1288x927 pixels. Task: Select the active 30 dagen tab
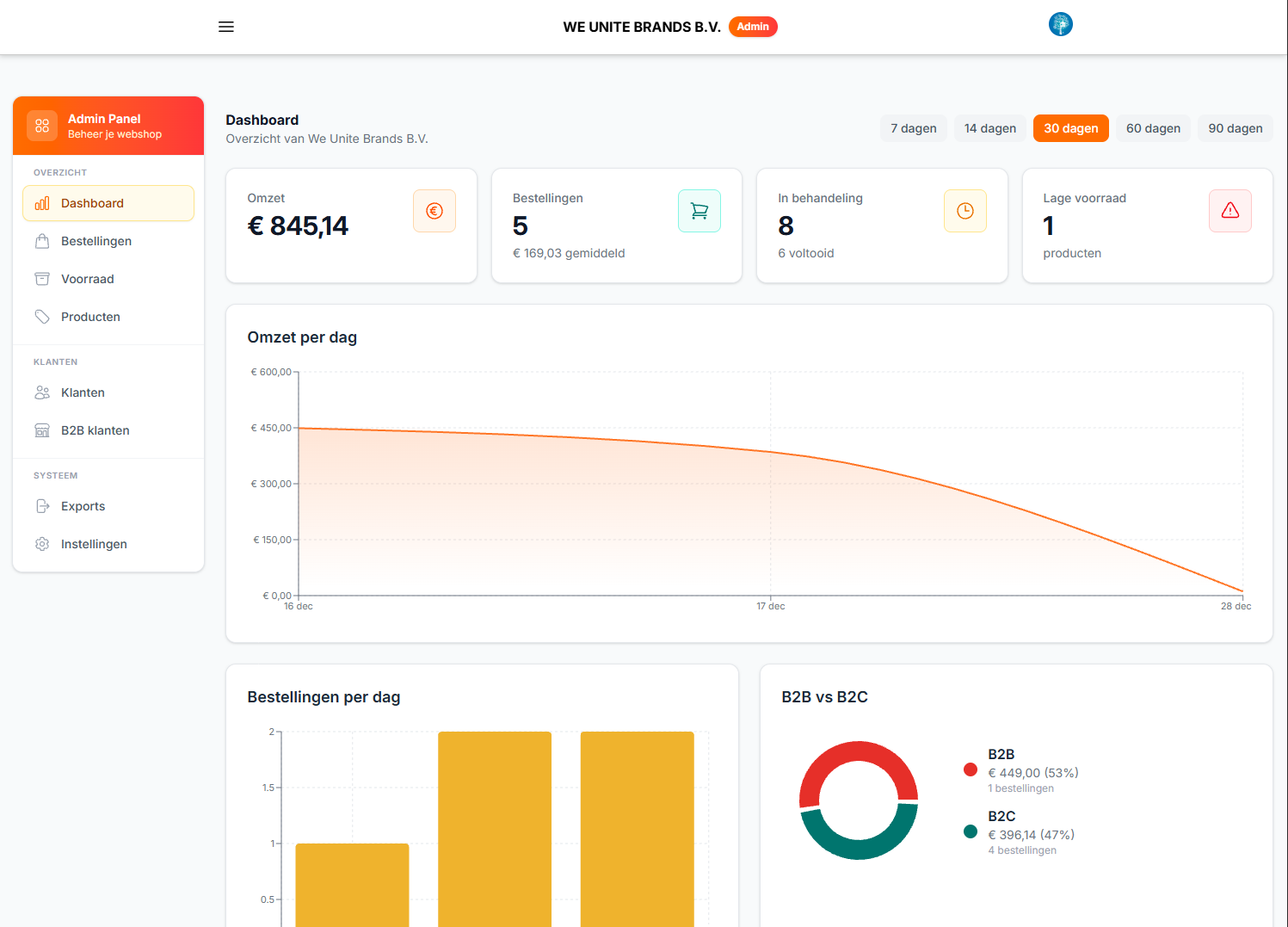[1070, 128]
